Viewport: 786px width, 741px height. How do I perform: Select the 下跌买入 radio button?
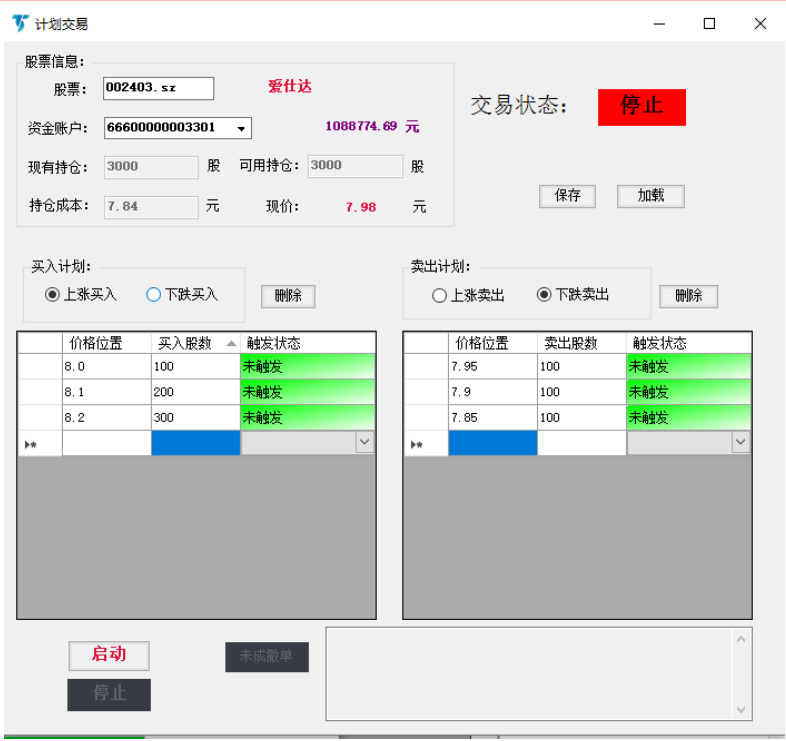(x=154, y=295)
